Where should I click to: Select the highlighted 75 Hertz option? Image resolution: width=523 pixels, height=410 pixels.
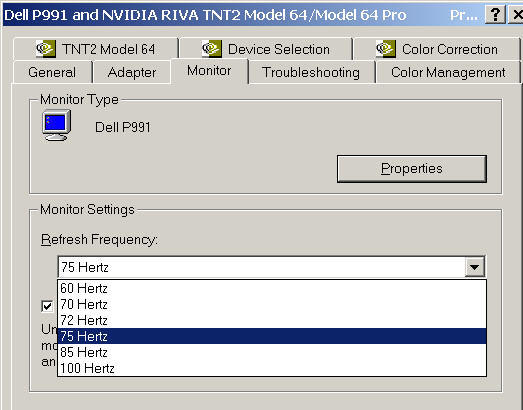pos(272,336)
